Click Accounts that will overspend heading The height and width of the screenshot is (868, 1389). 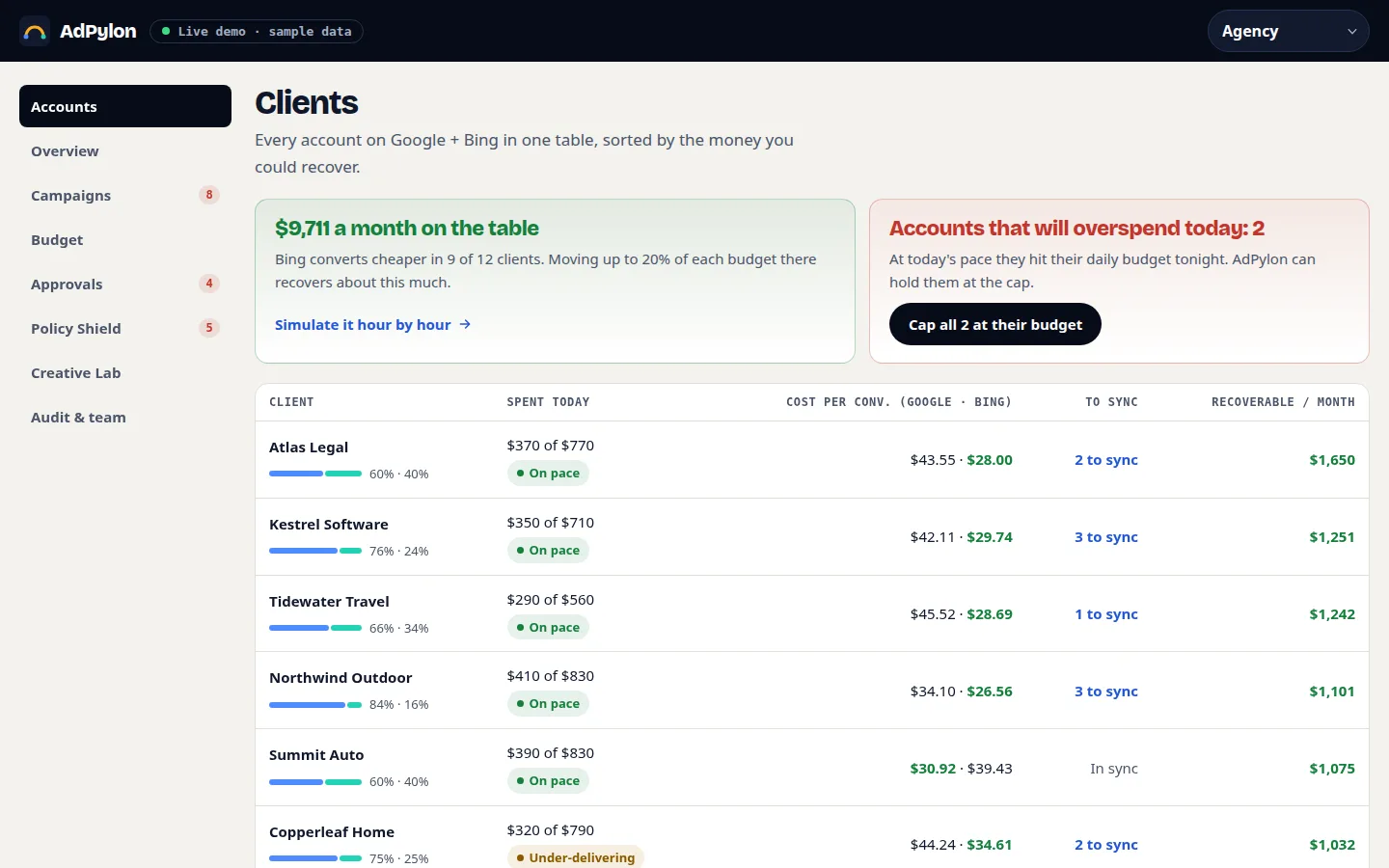[x=1076, y=229]
